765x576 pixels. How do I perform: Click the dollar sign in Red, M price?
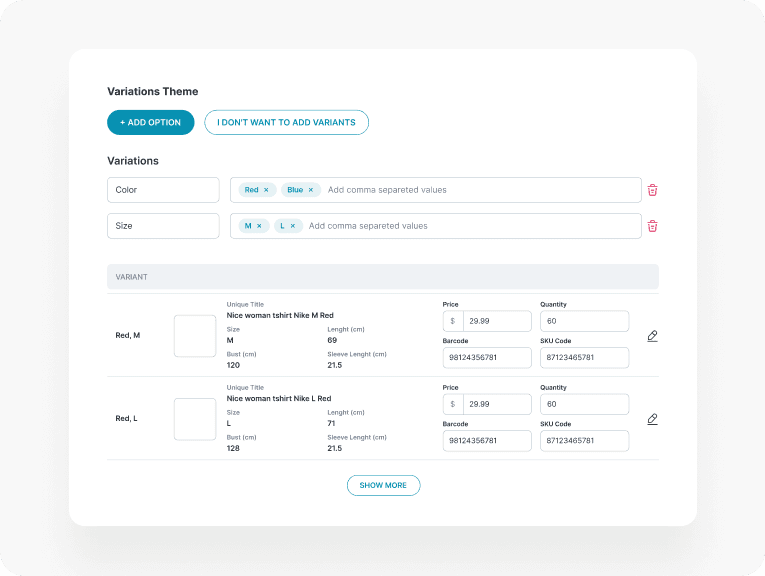(x=453, y=321)
